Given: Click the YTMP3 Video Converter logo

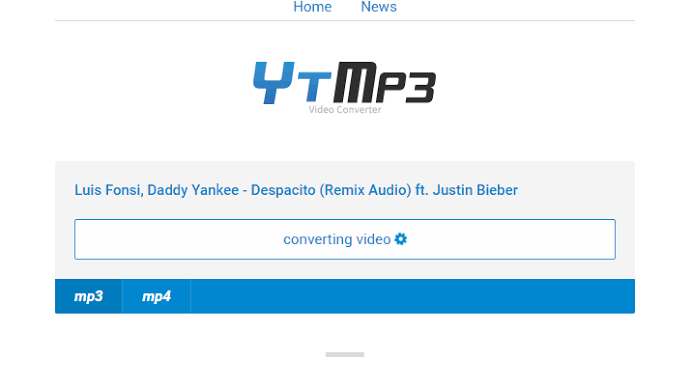Looking at the screenshot, I should (345, 88).
